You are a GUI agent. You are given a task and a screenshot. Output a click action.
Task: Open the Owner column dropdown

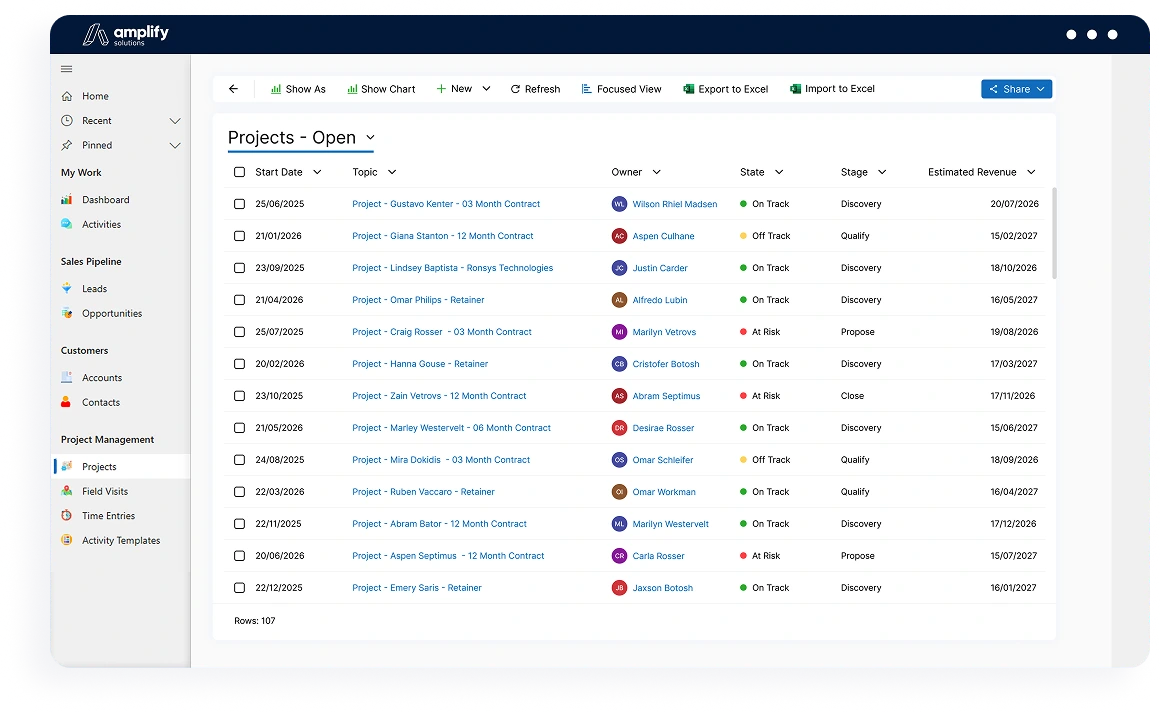pos(656,172)
